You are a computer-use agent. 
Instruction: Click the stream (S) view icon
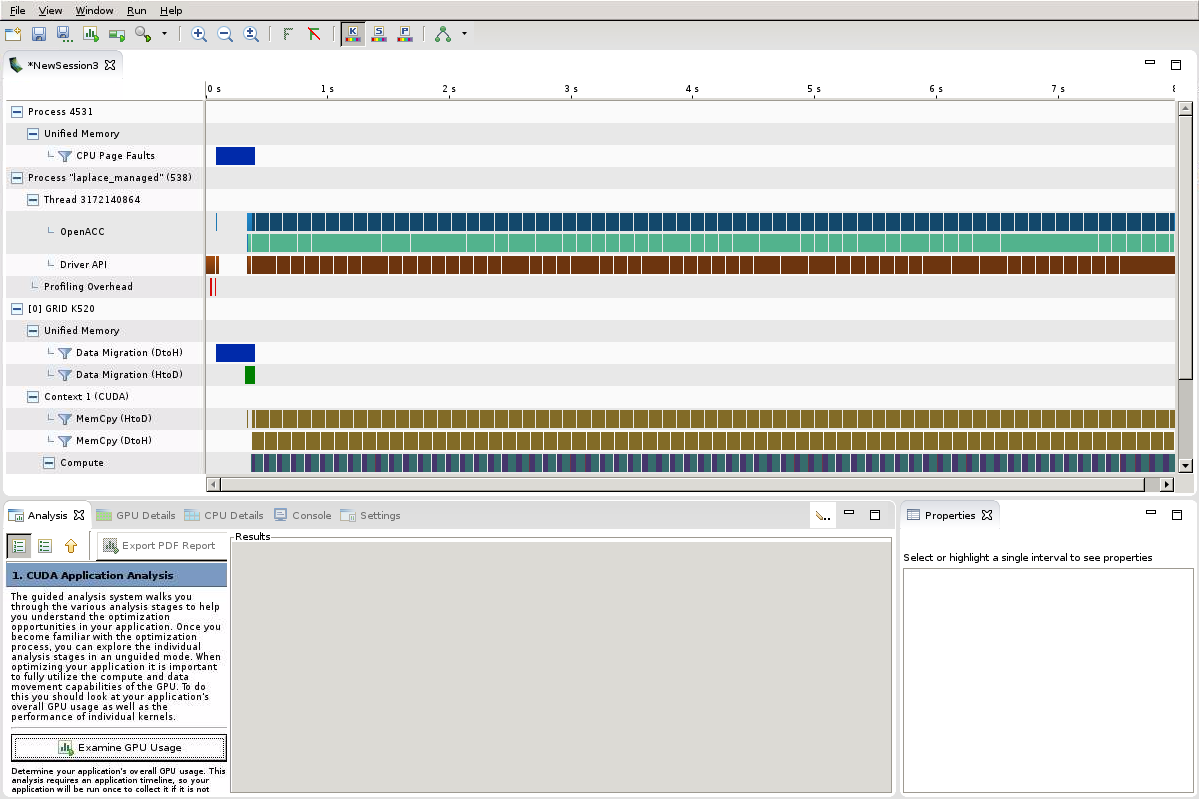(x=379, y=34)
